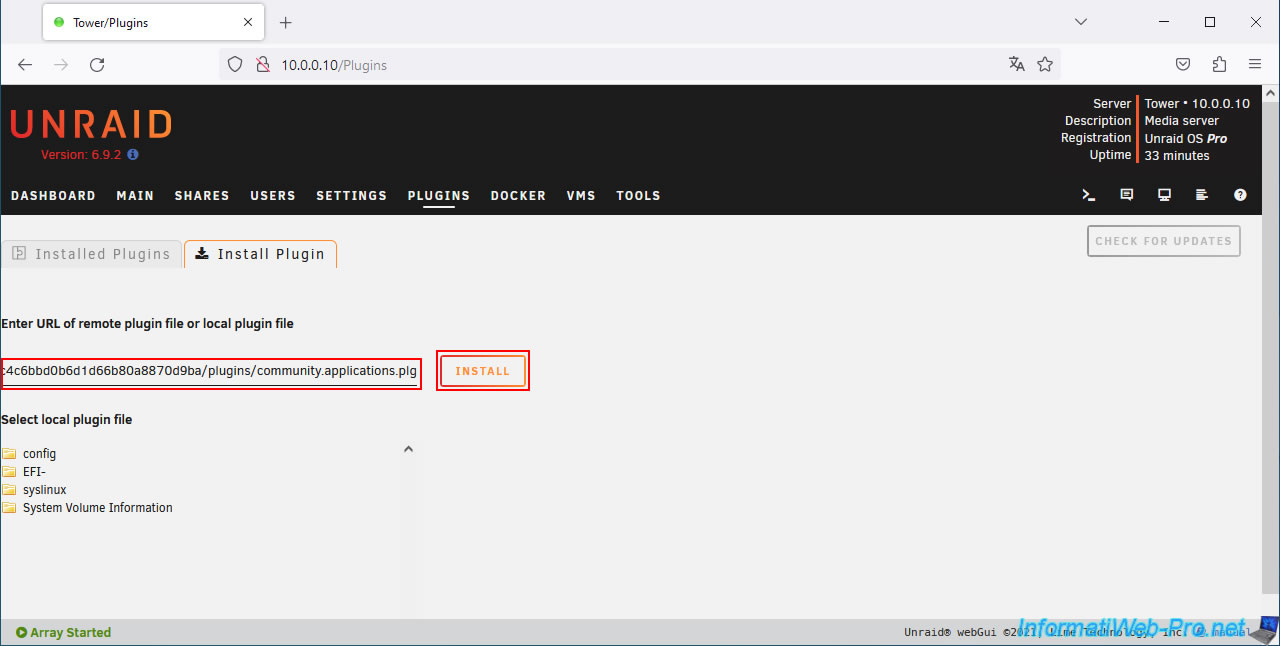Bookmark this page with star icon
Viewport: 1280px width, 646px height.
point(1045,64)
